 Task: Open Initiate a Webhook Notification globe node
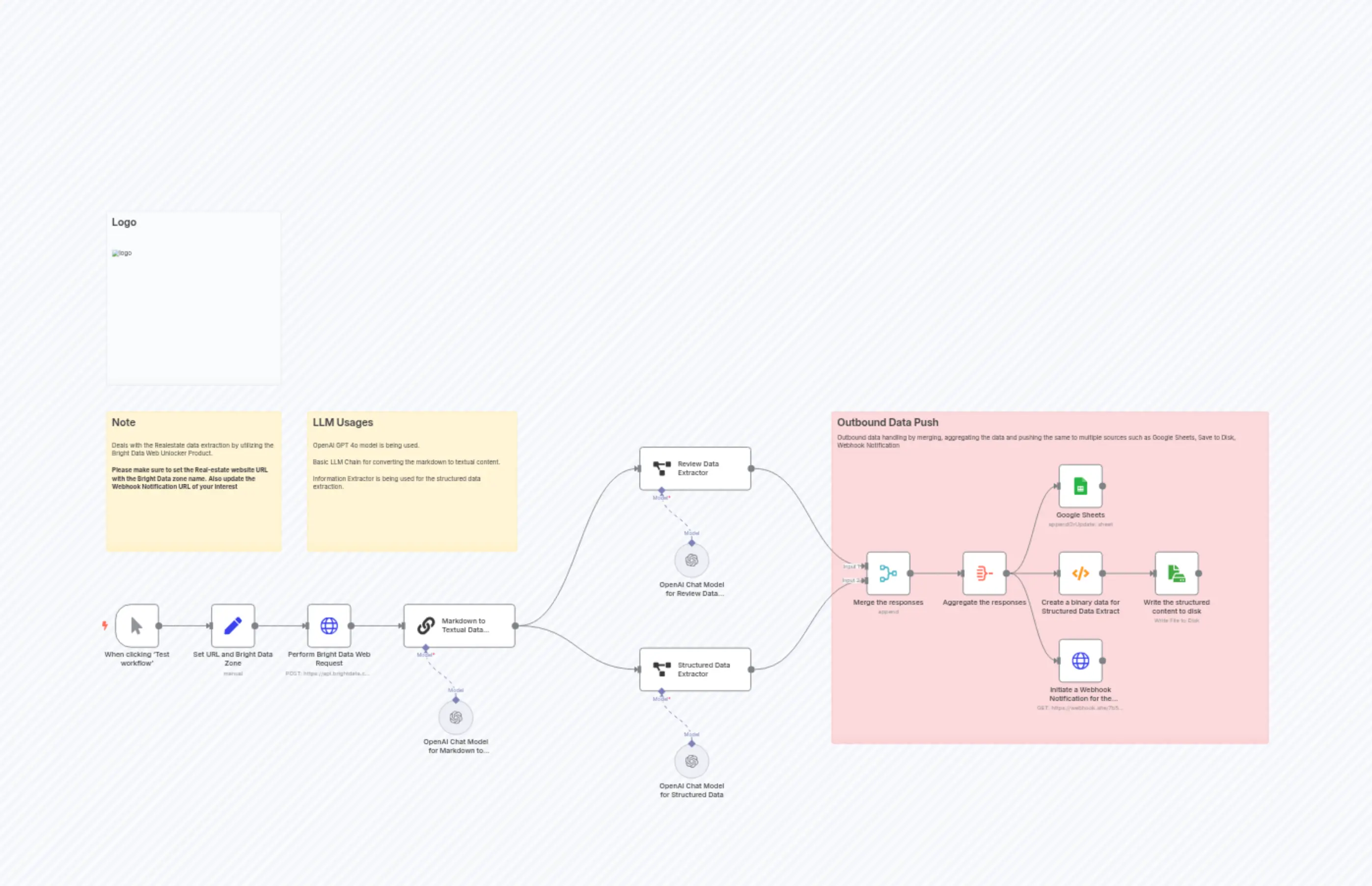1080,661
